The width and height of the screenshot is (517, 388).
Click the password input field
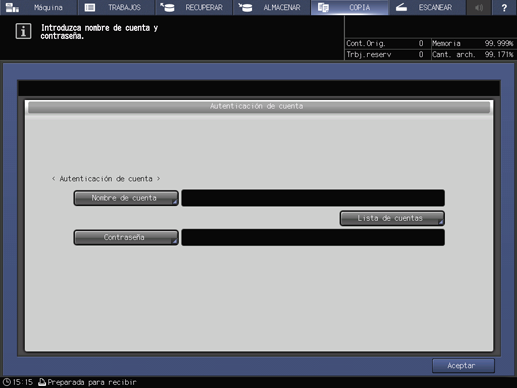[313, 237]
